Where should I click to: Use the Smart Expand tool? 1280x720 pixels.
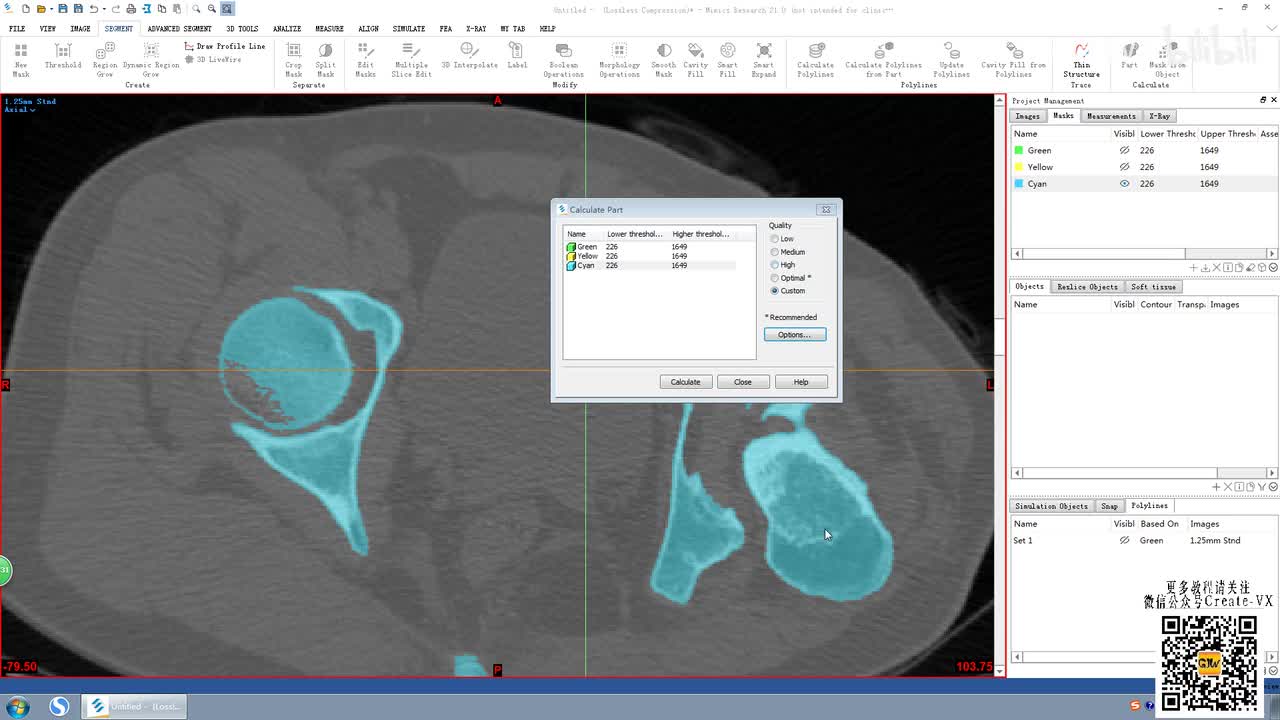click(764, 60)
